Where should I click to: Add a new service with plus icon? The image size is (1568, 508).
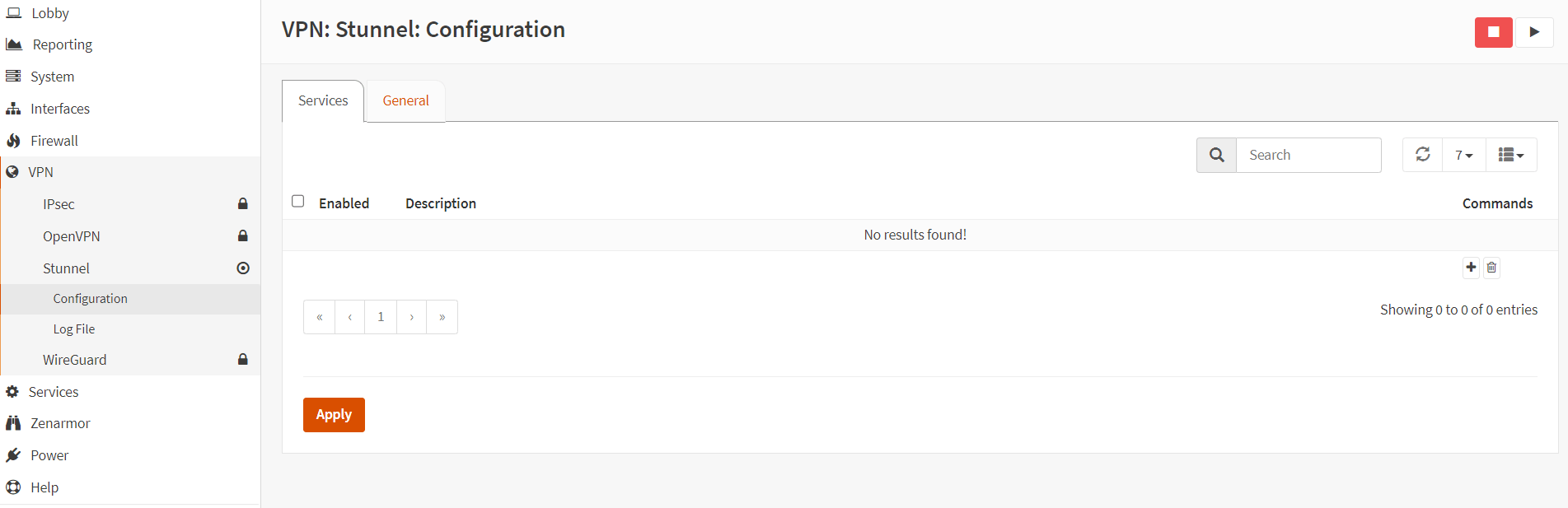[1471, 267]
